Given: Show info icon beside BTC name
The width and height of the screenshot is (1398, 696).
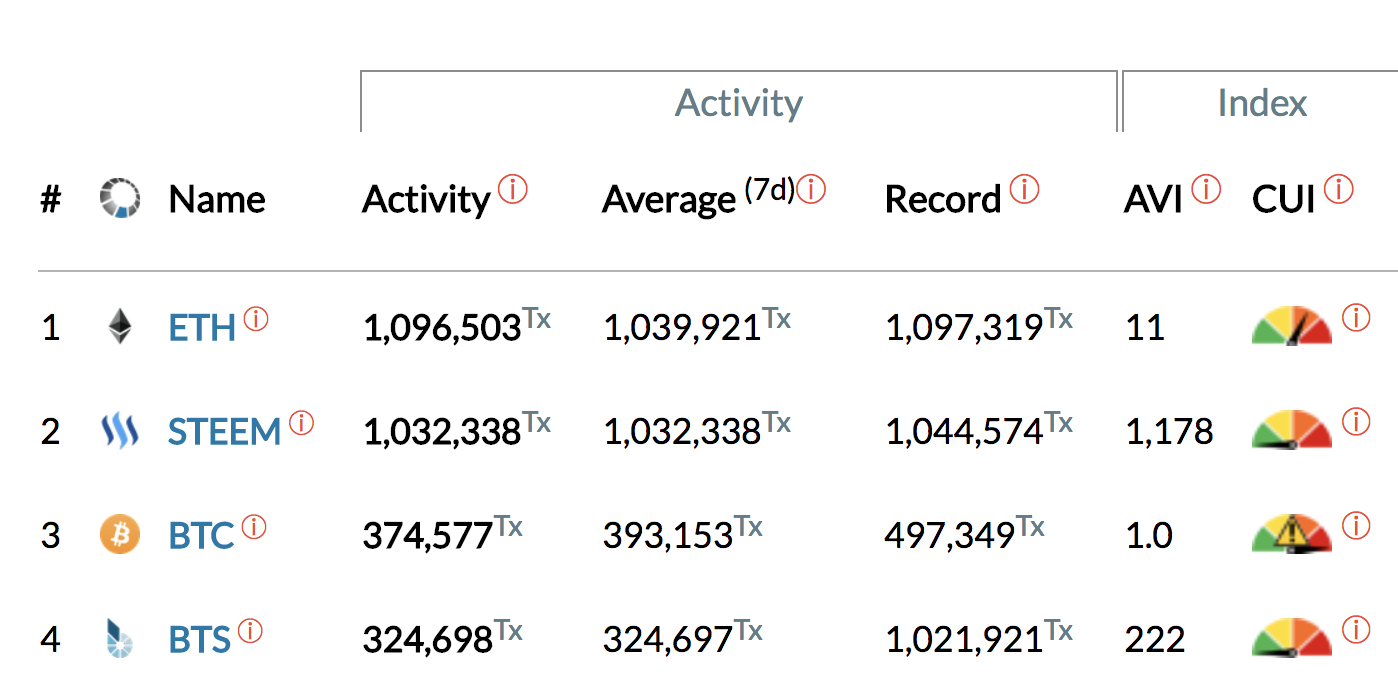Looking at the screenshot, I should (x=254, y=527).
